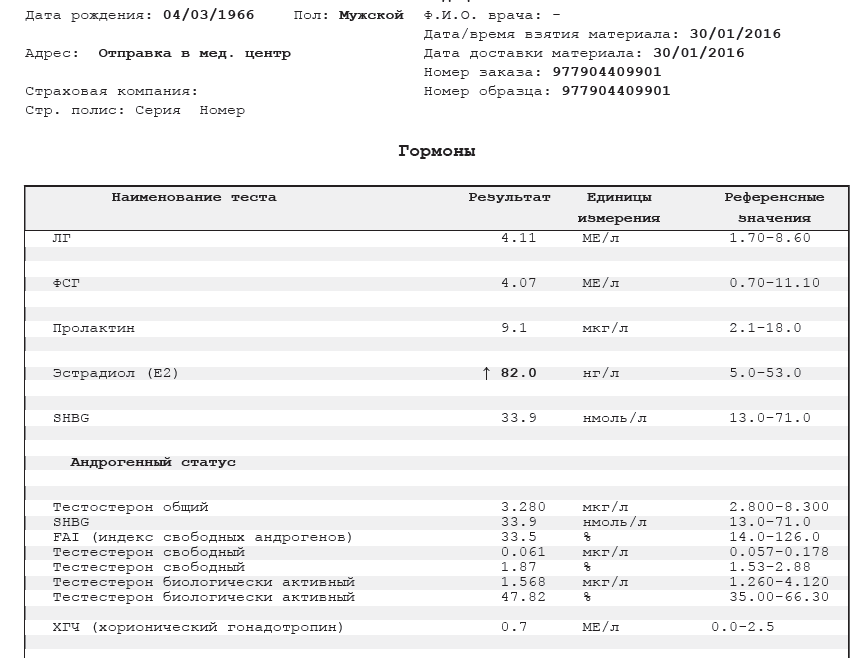This screenshot has height=658, width=861.
Task: Click the bioactive testosterone result 1.568
Action: 523,582
